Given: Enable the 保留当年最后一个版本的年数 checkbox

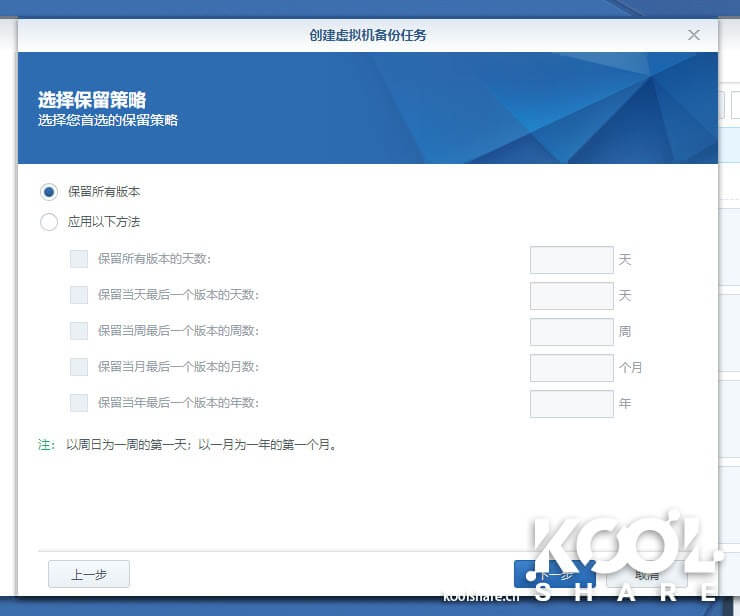Looking at the screenshot, I should (x=79, y=403).
